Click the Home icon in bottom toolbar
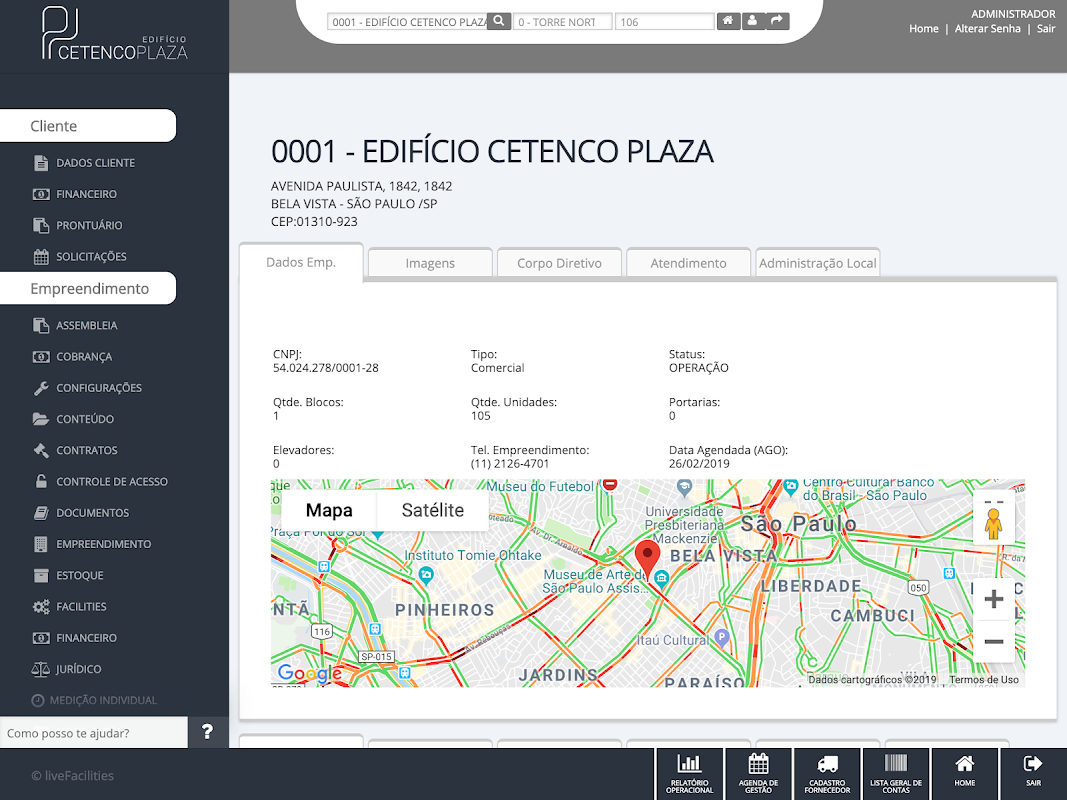The height and width of the screenshot is (800, 1067). [x=964, y=764]
